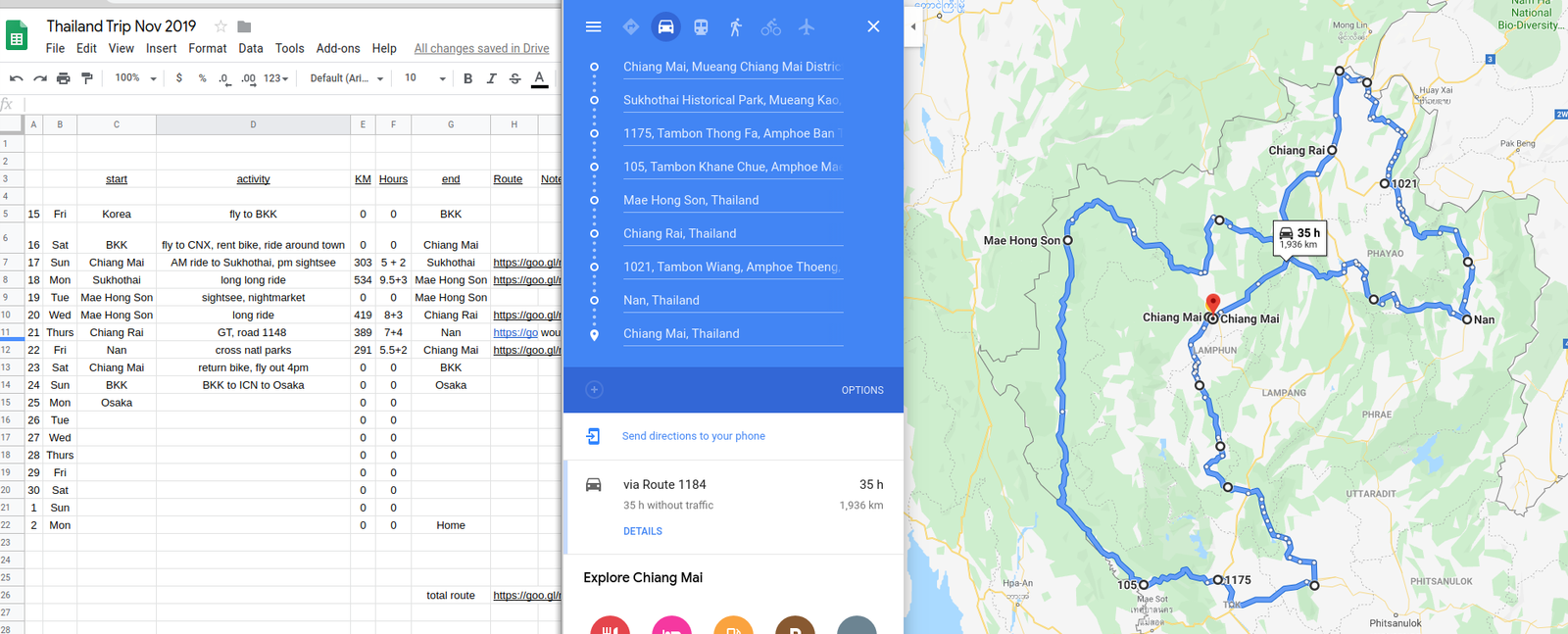Open the Add-ons menu
Image resolution: width=1568 pixels, height=634 pixels.
[x=338, y=48]
